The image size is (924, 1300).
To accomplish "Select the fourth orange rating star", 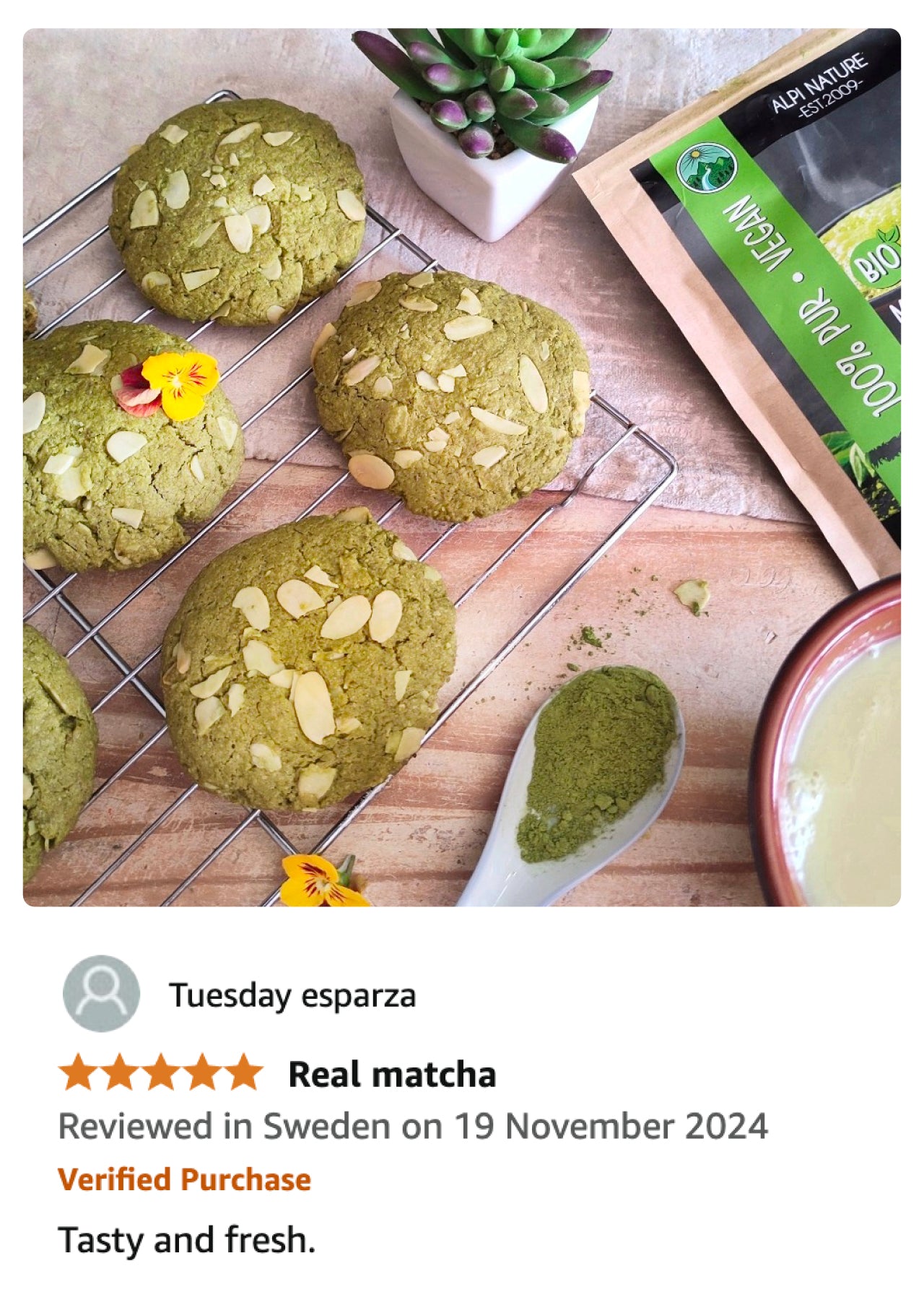I will click(202, 1072).
